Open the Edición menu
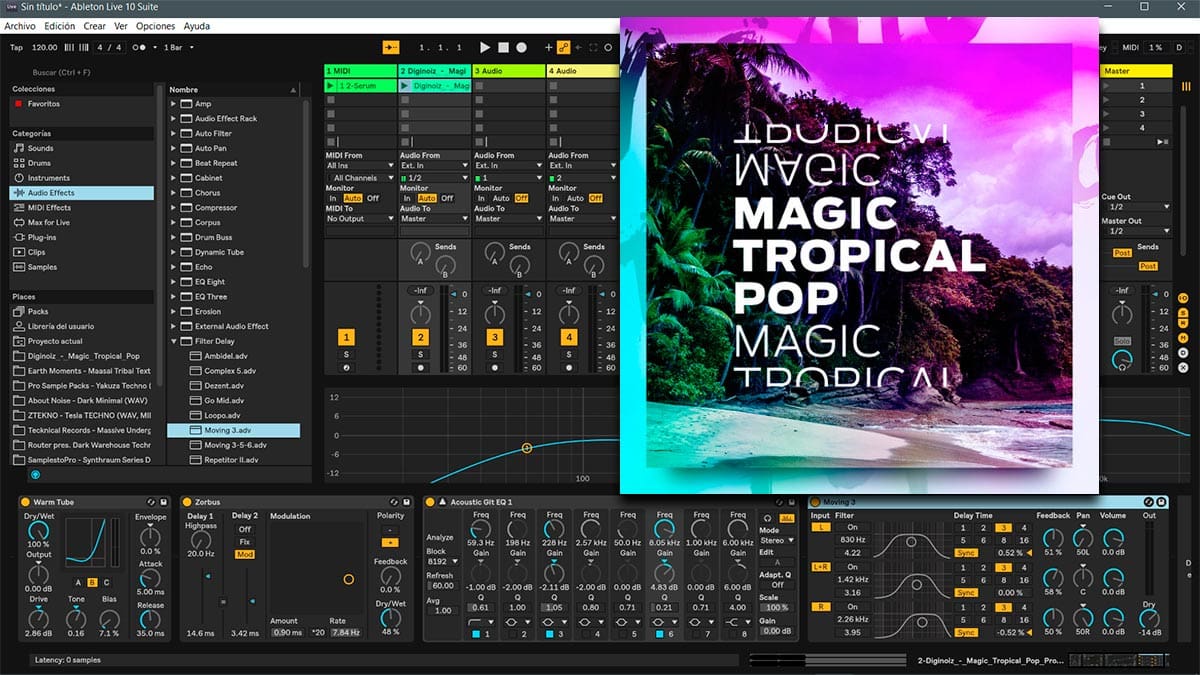Viewport: 1200px width, 675px height. point(60,26)
